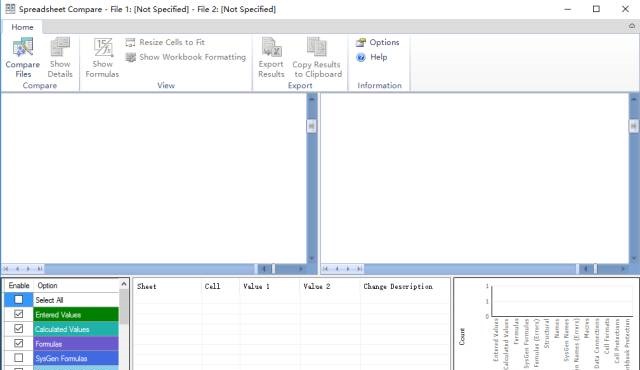The width and height of the screenshot is (640, 370).
Task: Select the purple Formulas option
Action: 76,344
